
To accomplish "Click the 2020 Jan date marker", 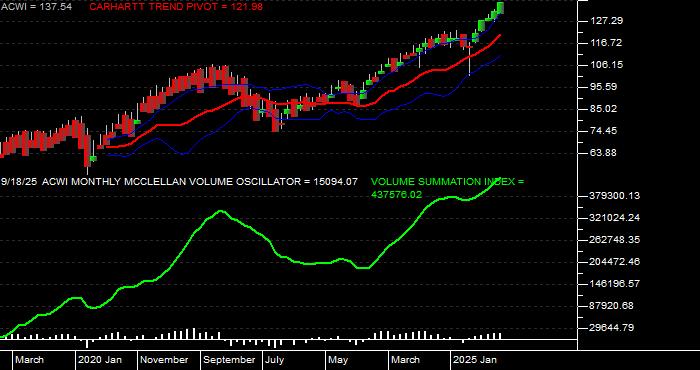I will tap(100, 360).
